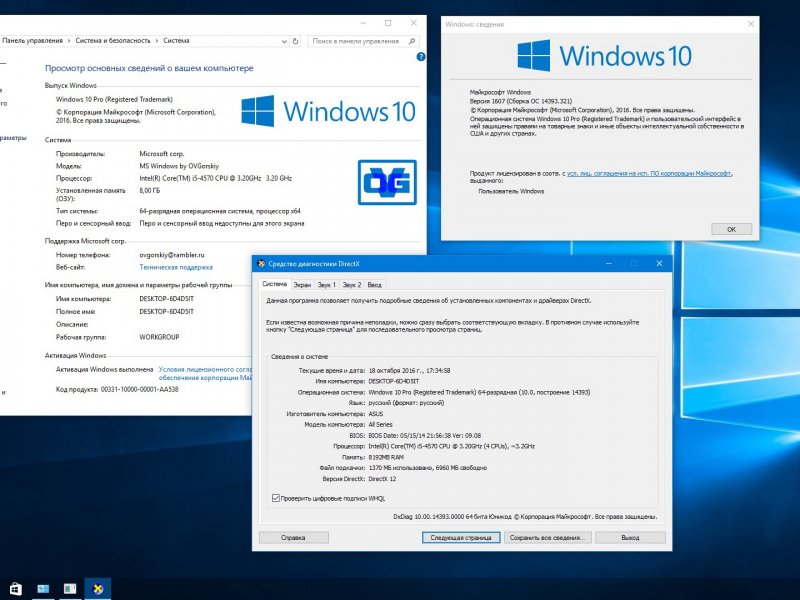The image size is (800, 600).
Task: Navigate to Система и безопасность breadcrumb
Action: (113, 41)
